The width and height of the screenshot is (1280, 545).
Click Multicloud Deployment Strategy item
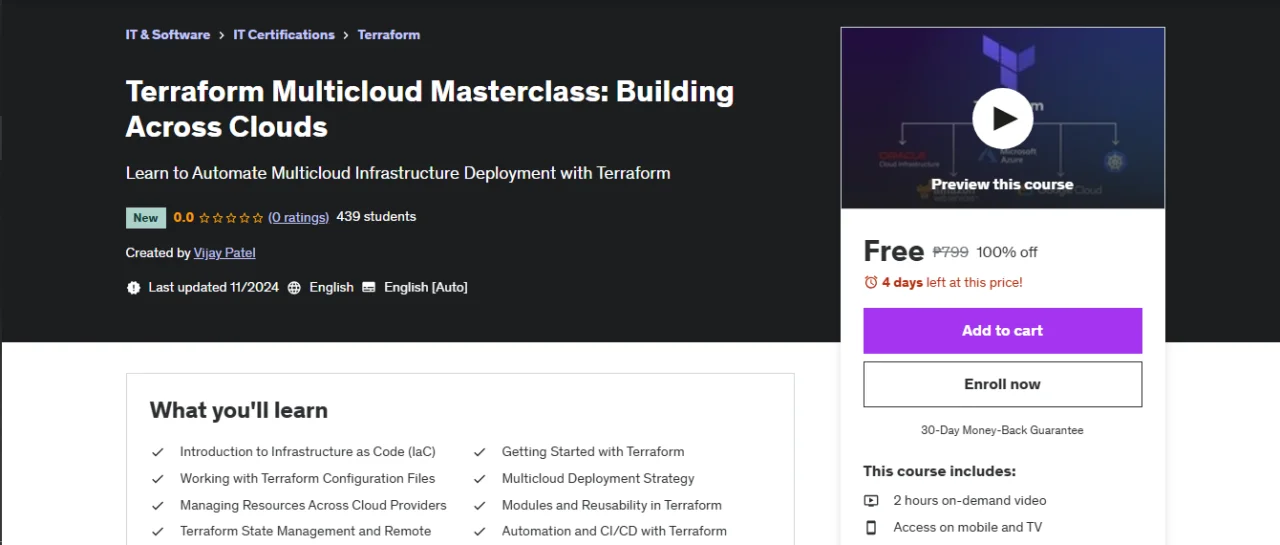(x=598, y=479)
